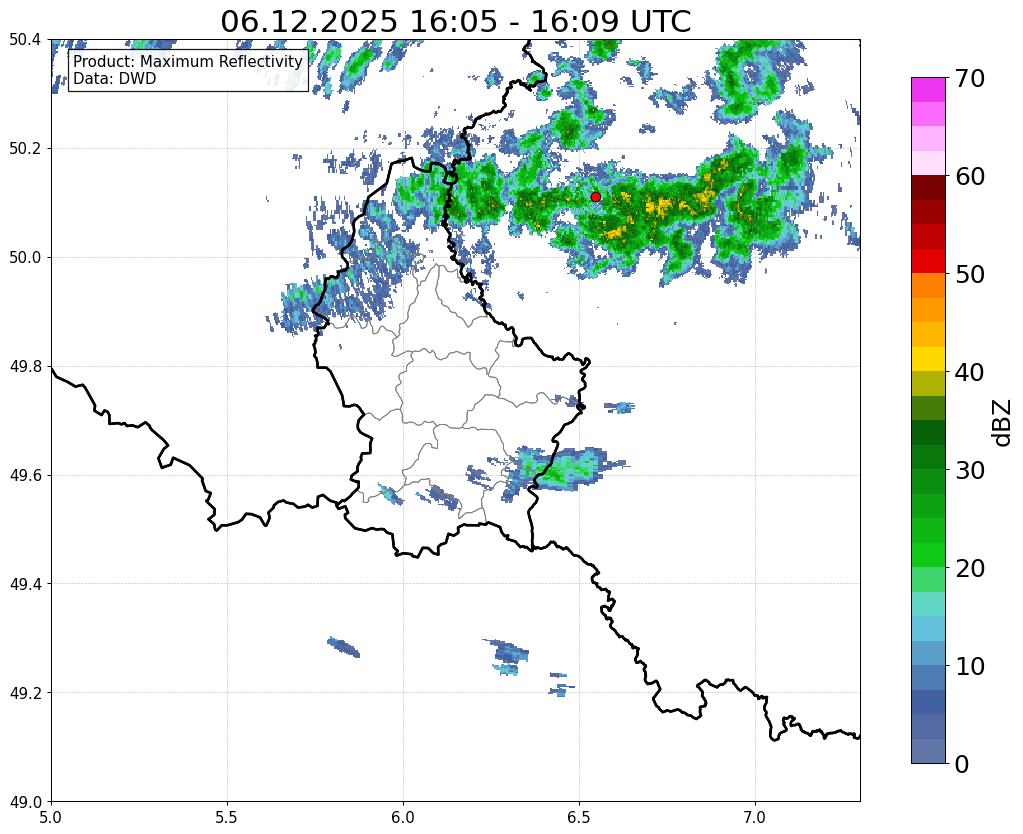1023x834 pixels.
Task: Click the colorbar tick label 20
Action: coord(970,568)
